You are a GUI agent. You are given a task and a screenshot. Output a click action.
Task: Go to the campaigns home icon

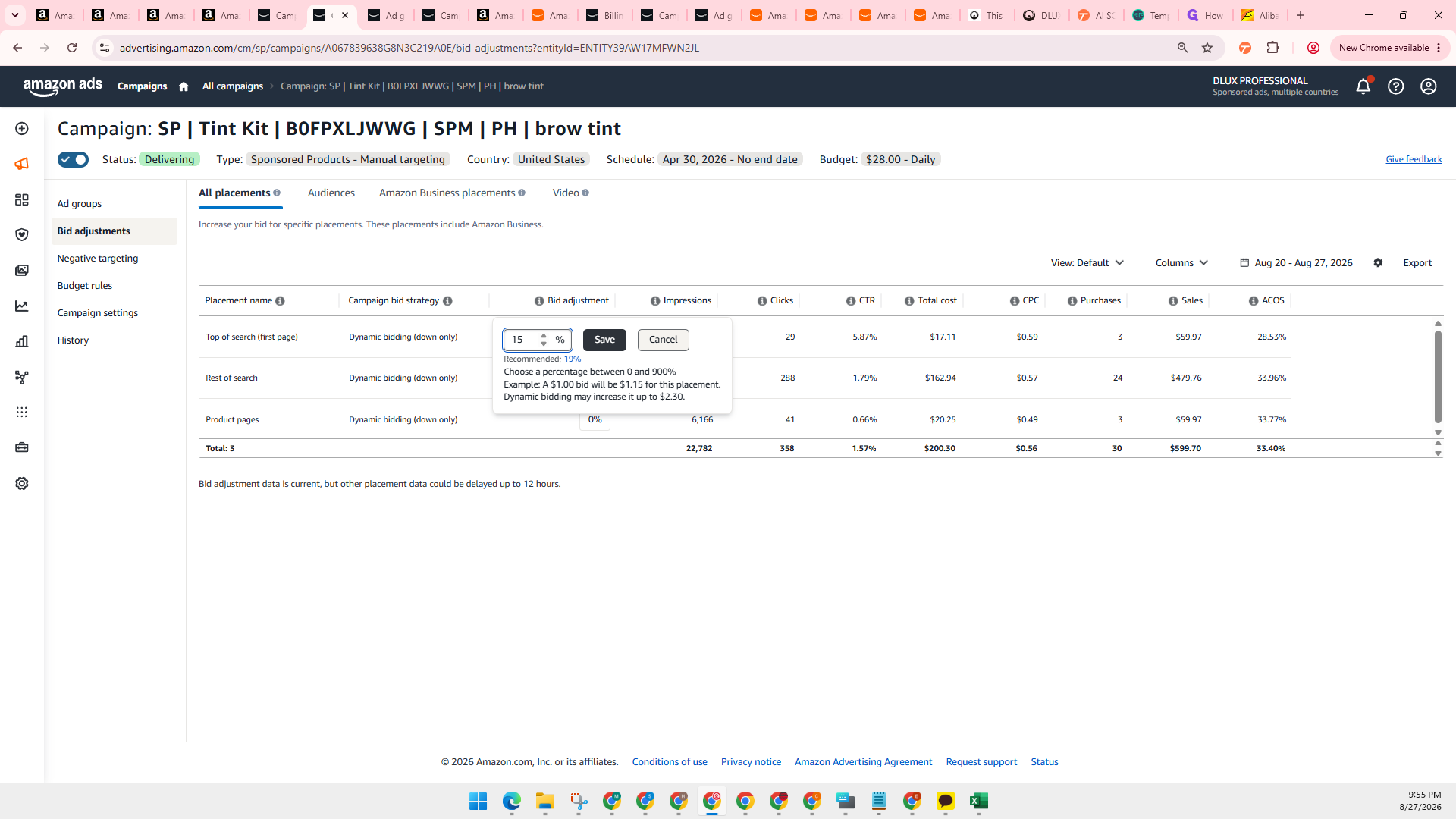click(184, 86)
